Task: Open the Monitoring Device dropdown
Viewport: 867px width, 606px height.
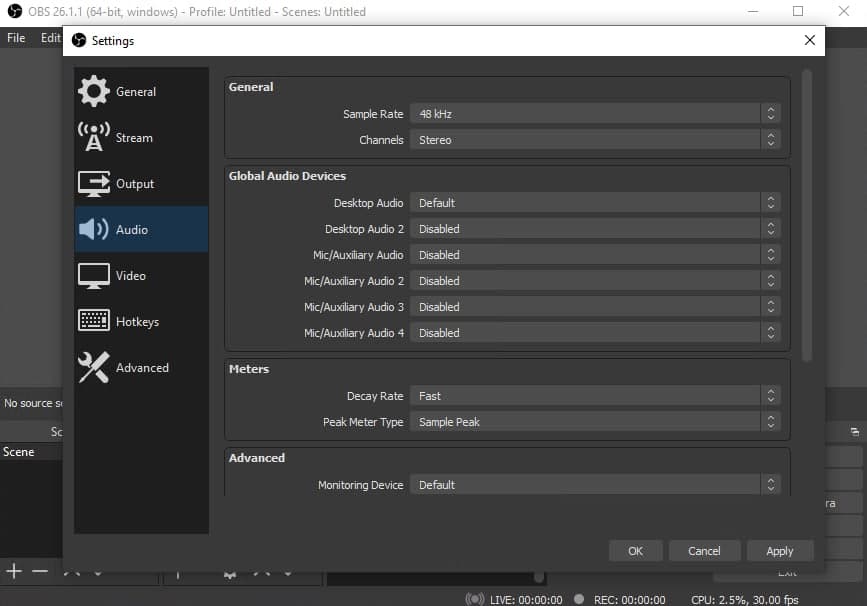Action: (x=595, y=485)
